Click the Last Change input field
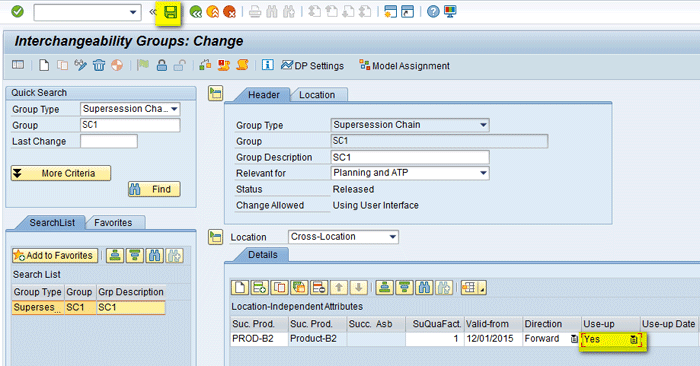 tap(109, 141)
